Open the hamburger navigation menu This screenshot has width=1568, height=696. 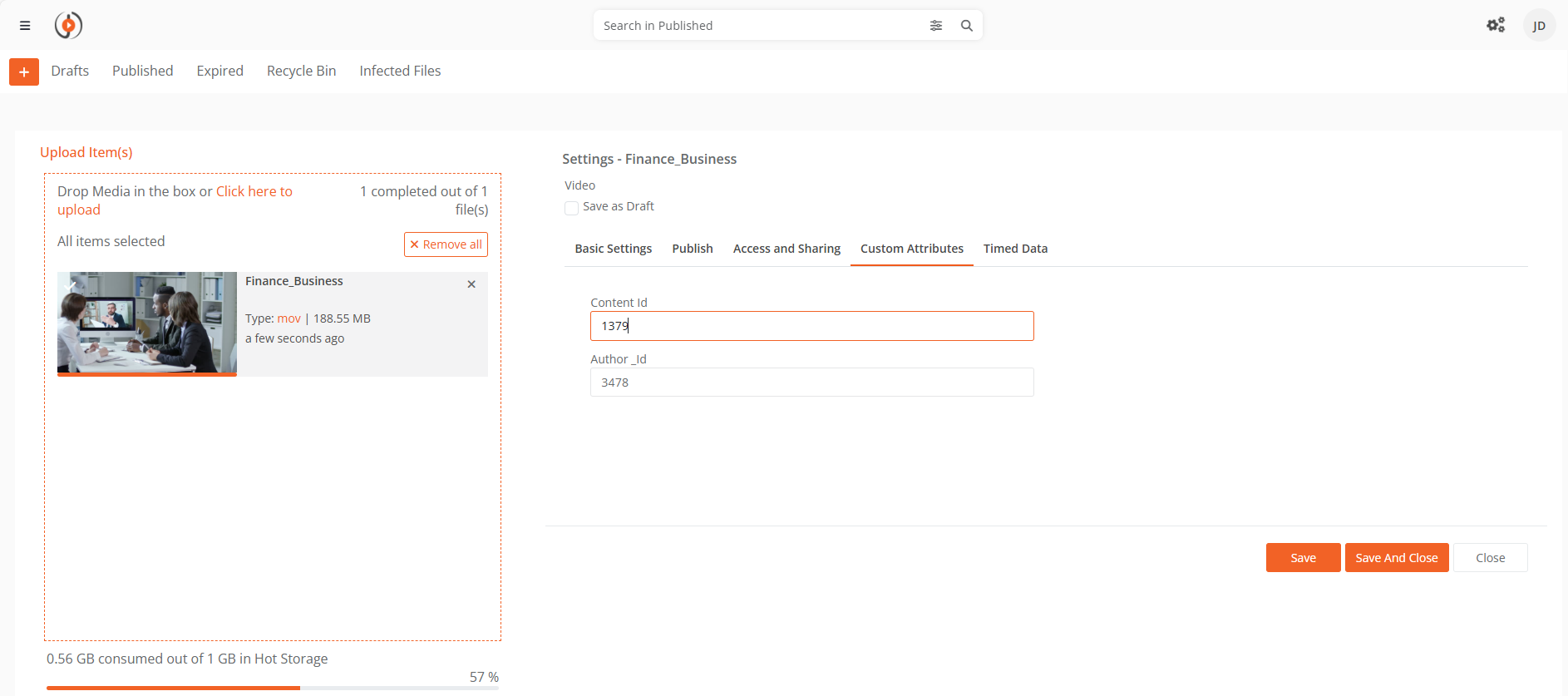click(x=25, y=26)
